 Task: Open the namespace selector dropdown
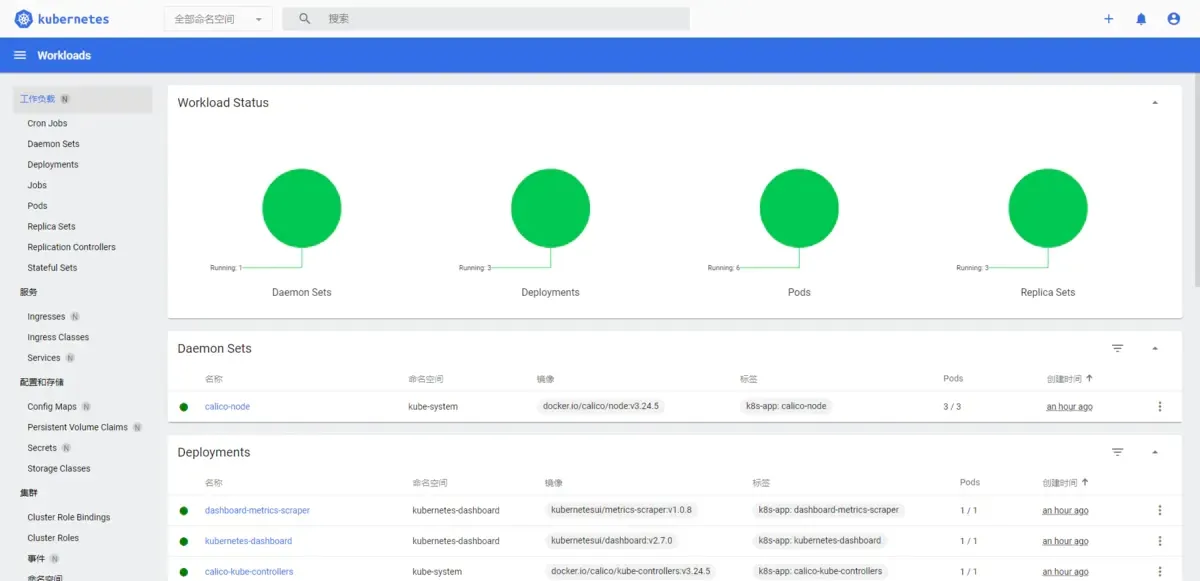(x=218, y=19)
